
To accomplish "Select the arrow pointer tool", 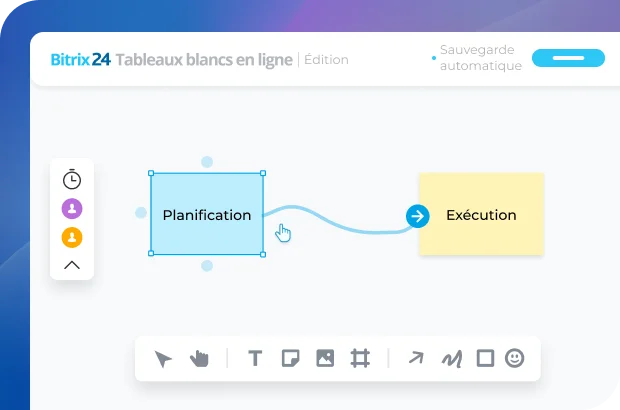I will [x=163, y=358].
